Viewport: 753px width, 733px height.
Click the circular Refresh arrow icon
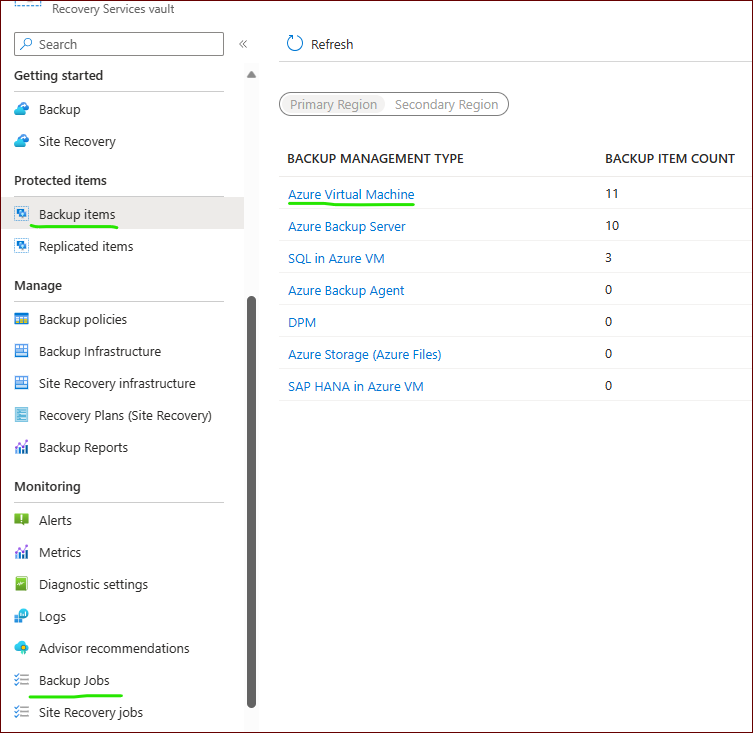[295, 43]
